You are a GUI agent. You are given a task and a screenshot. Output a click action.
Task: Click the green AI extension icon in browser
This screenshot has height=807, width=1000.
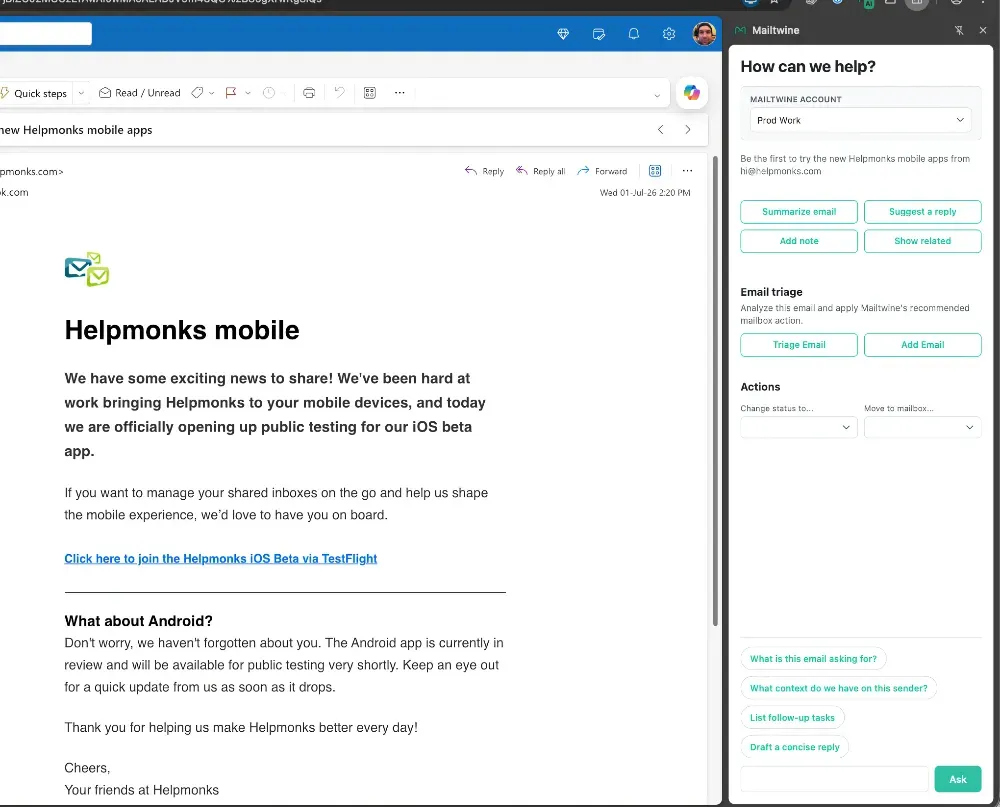(868, 3)
